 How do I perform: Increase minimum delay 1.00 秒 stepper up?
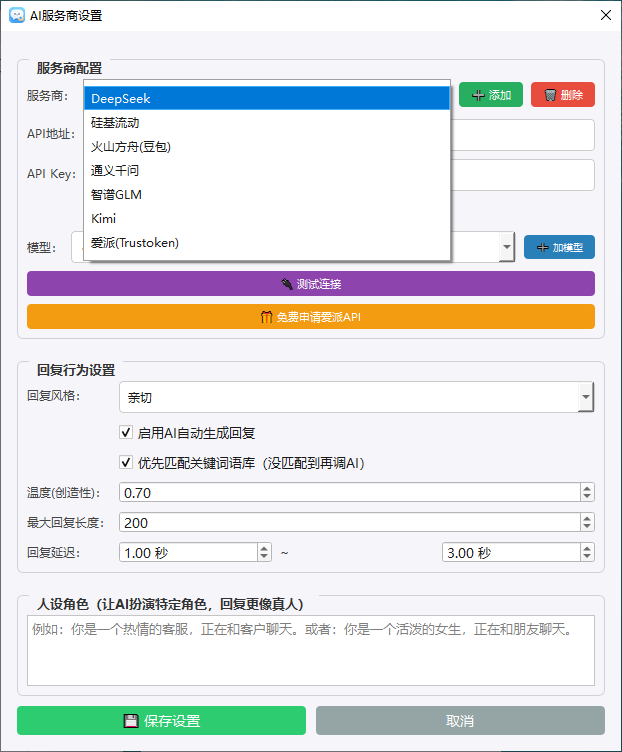click(264, 548)
